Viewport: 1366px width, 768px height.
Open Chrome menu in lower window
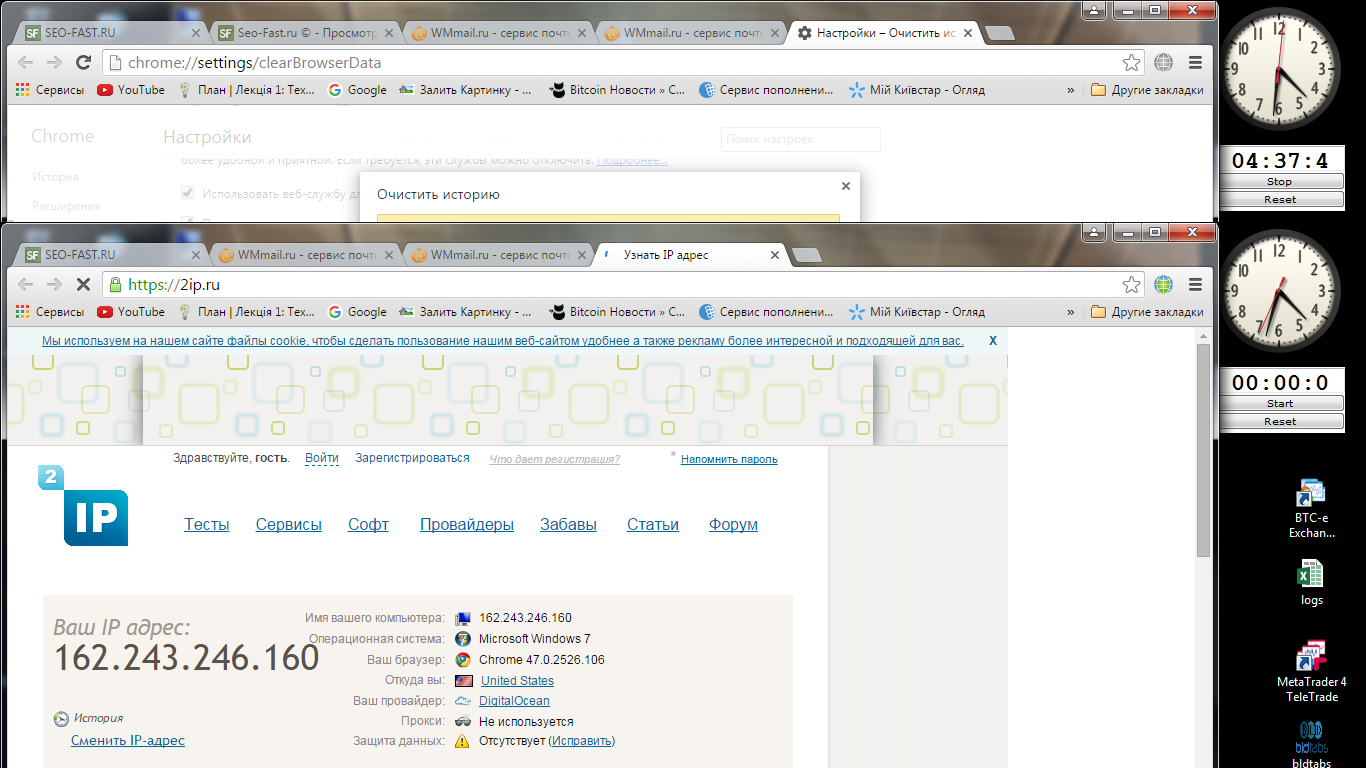[1195, 285]
